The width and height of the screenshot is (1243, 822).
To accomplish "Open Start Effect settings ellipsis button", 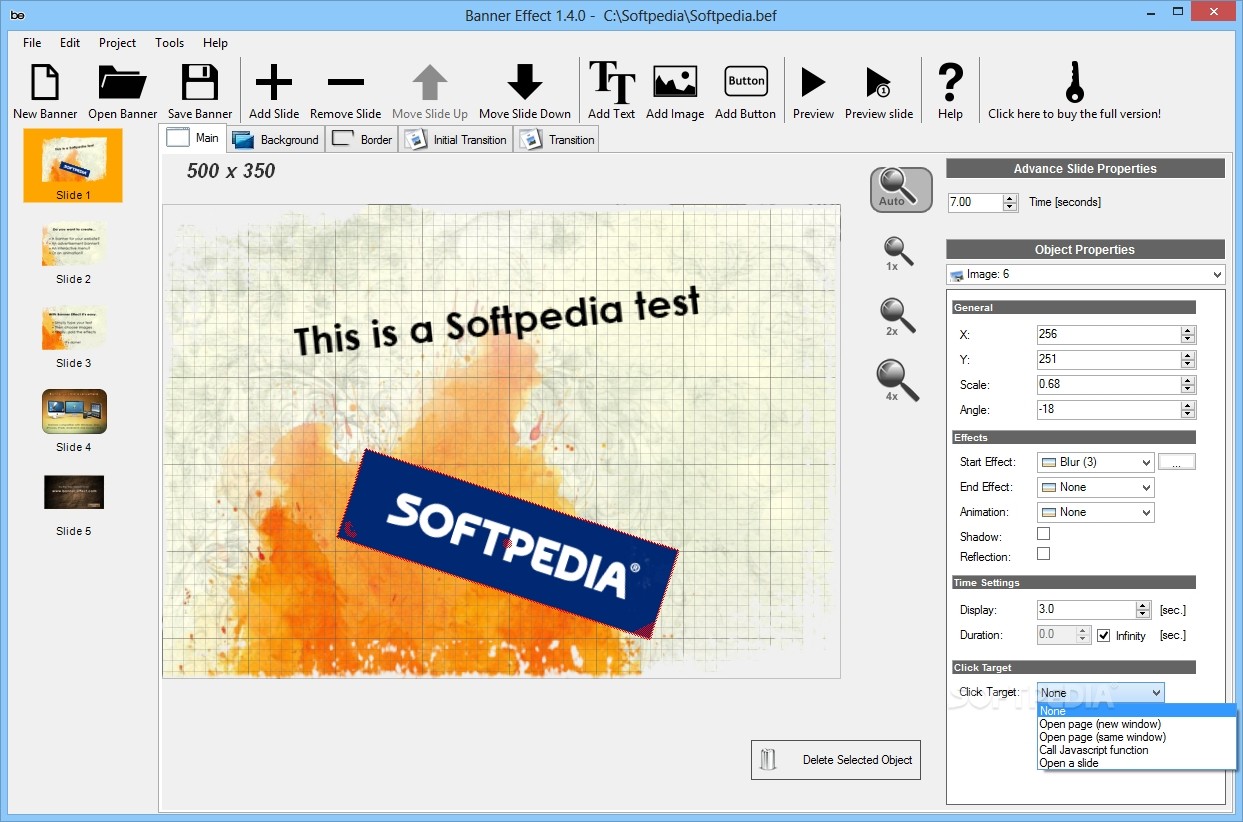I will pyautogui.click(x=1177, y=462).
